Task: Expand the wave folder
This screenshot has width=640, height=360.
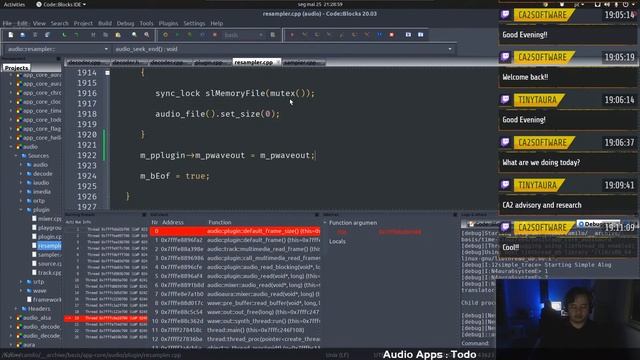Action: pos(21,291)
